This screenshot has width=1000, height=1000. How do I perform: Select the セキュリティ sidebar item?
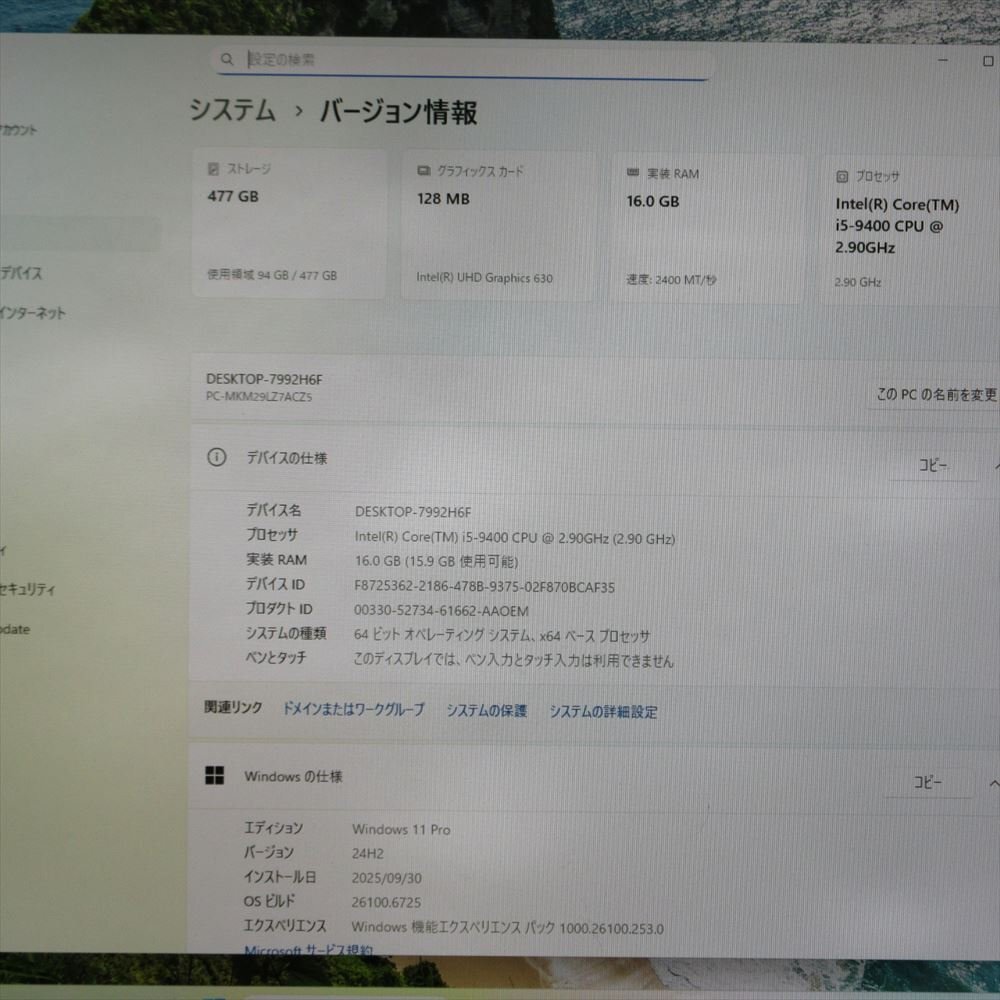click(x=27, y=589)
